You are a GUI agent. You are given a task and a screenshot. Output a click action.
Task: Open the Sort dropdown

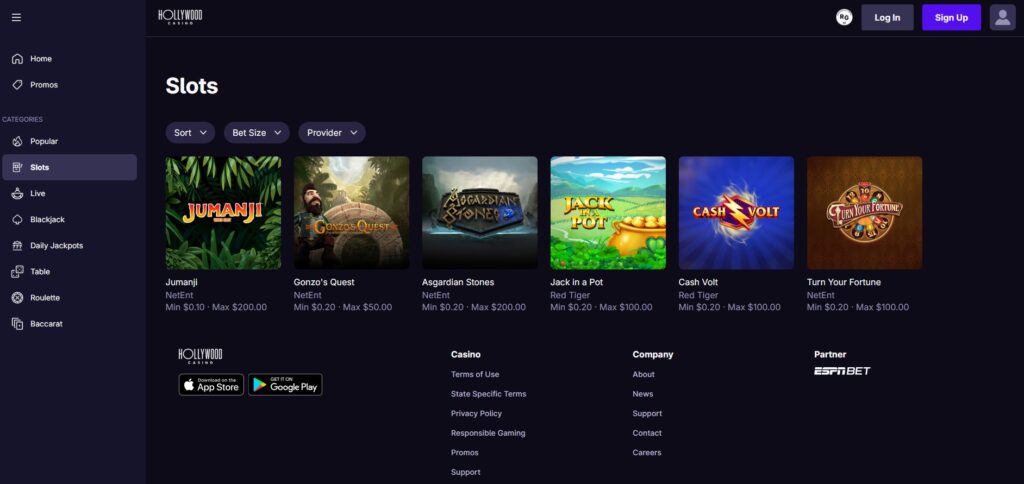pyautogui.click(x=190, y=133)
